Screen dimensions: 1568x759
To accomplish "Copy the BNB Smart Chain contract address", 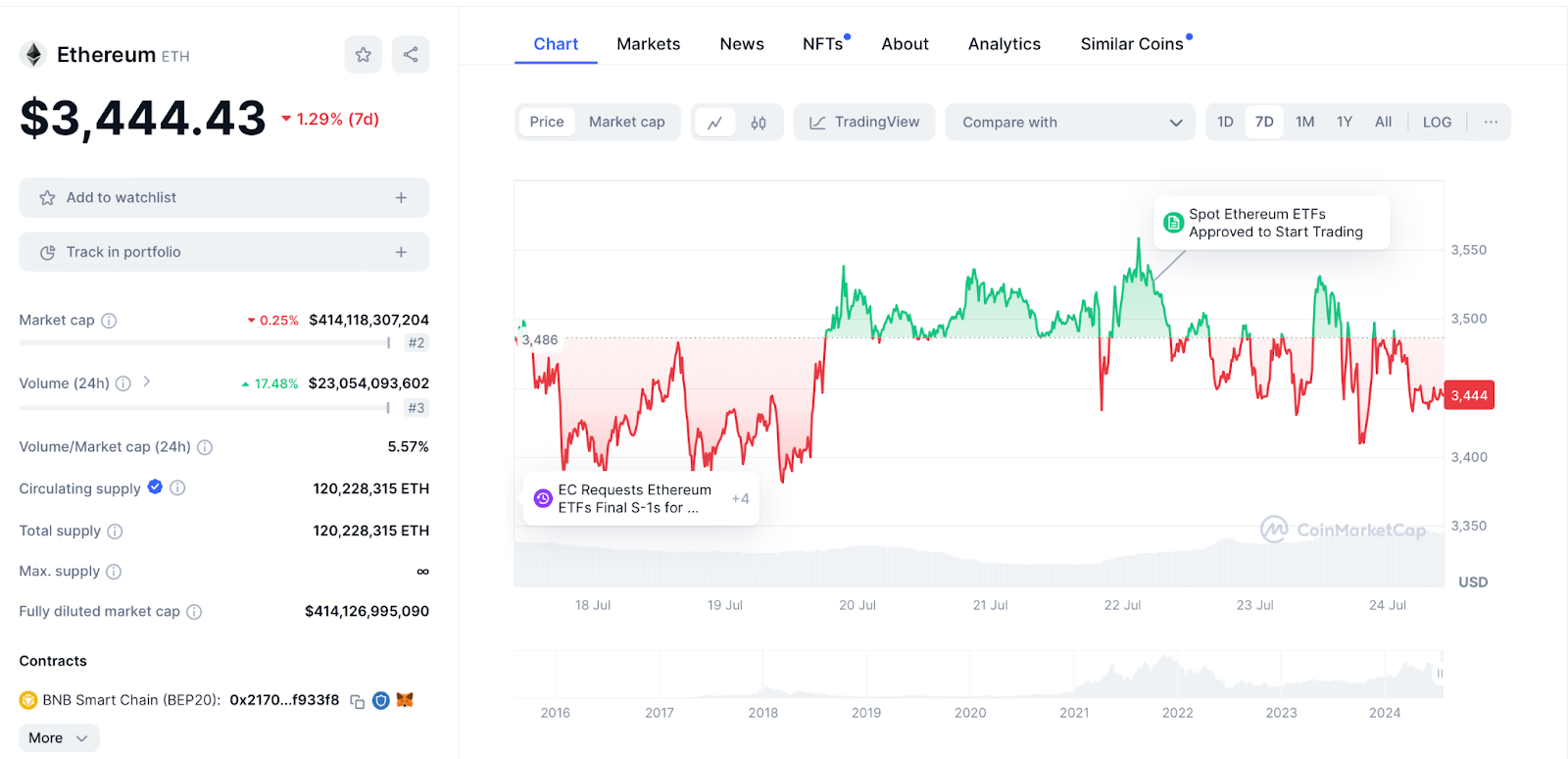I will click(358, 701).
